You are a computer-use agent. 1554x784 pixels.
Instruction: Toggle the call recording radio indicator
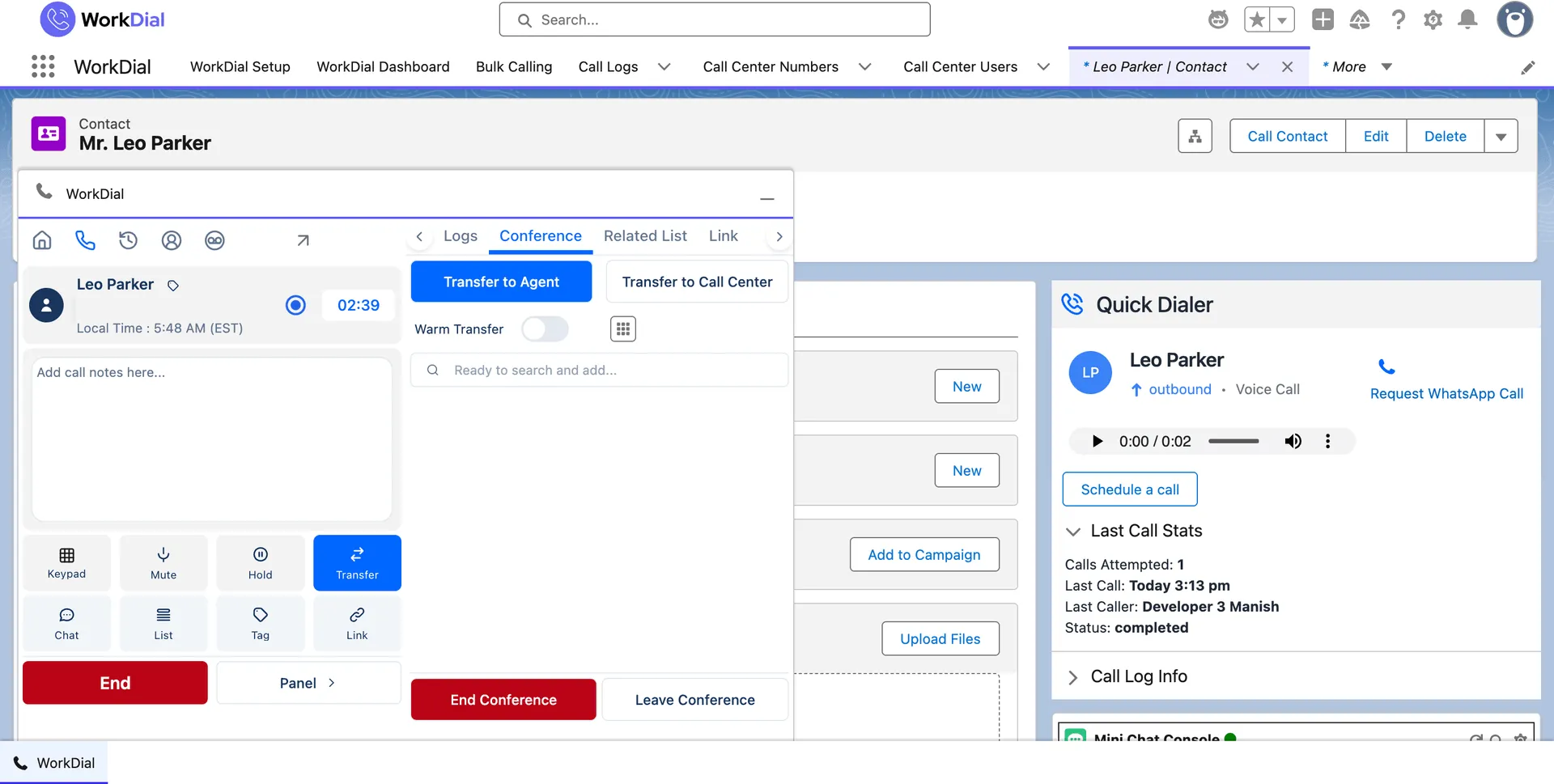(x=295, y=305)
